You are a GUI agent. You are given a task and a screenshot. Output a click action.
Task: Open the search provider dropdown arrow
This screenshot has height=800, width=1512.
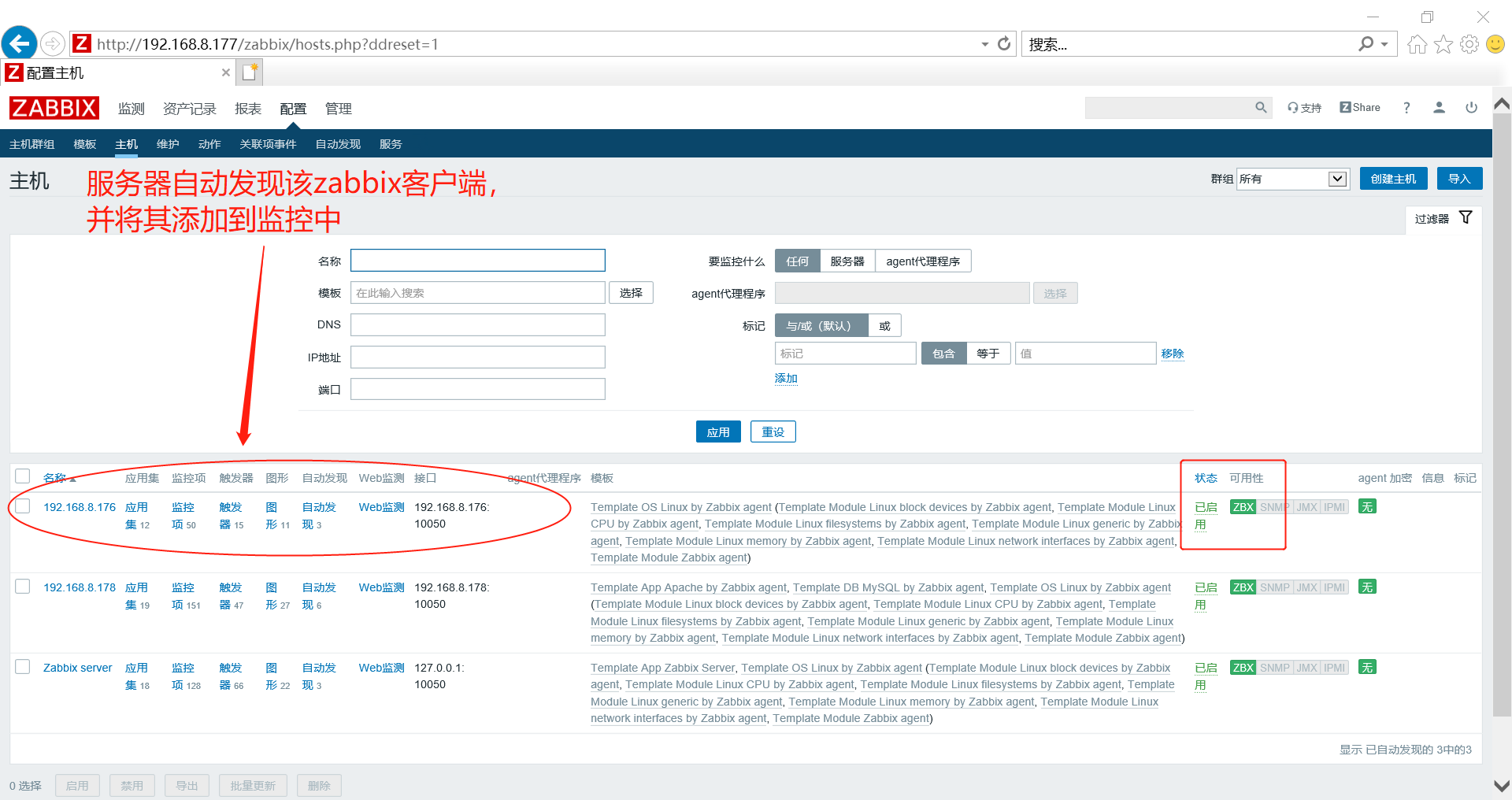tap(1384, 44)
